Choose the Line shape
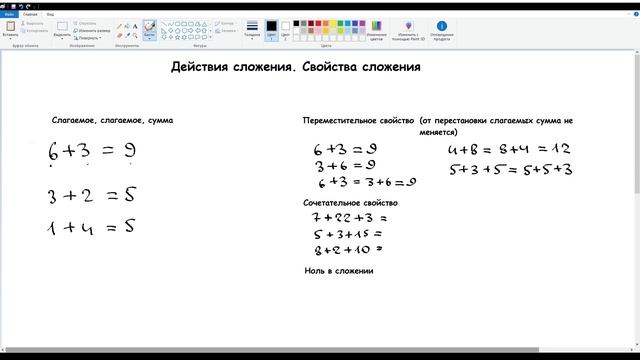The width and height of the screenshot is (640, 360). tap(164, 24)
